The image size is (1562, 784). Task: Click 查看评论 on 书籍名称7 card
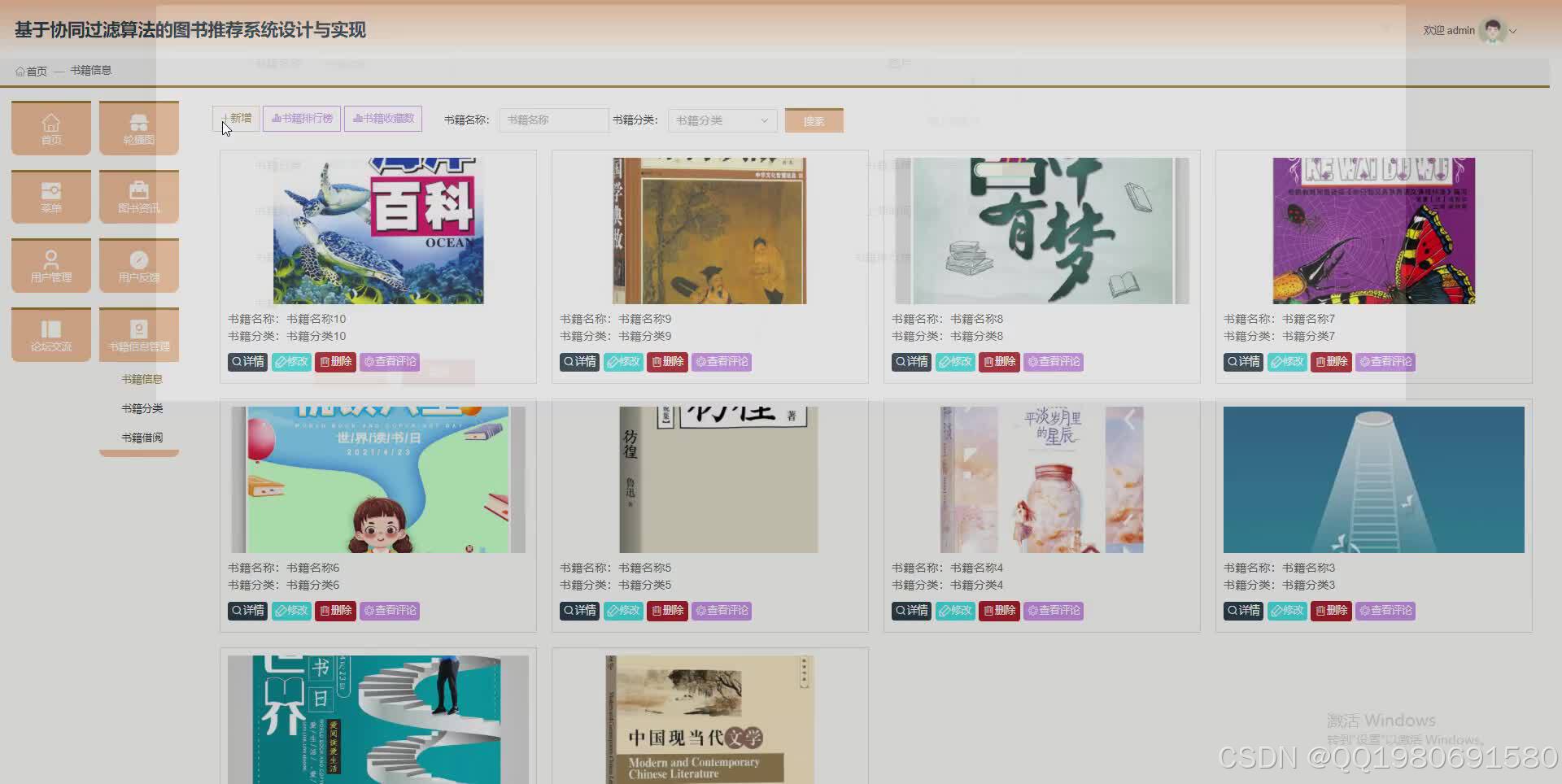1385,362
